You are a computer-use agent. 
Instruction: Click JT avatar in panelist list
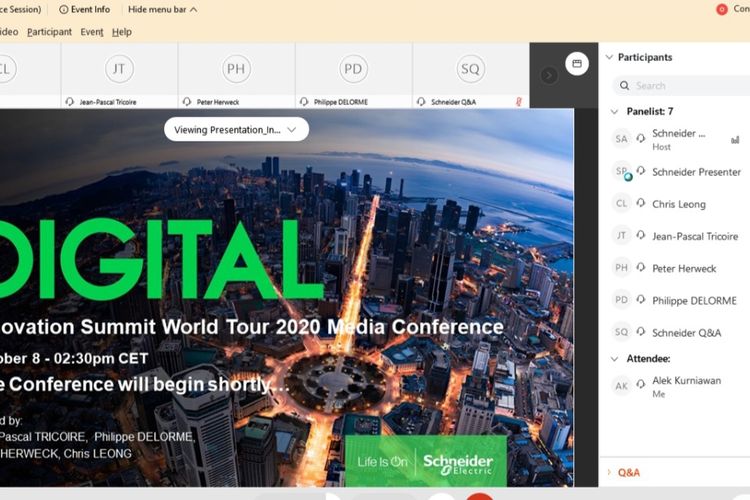coord(621,235)
